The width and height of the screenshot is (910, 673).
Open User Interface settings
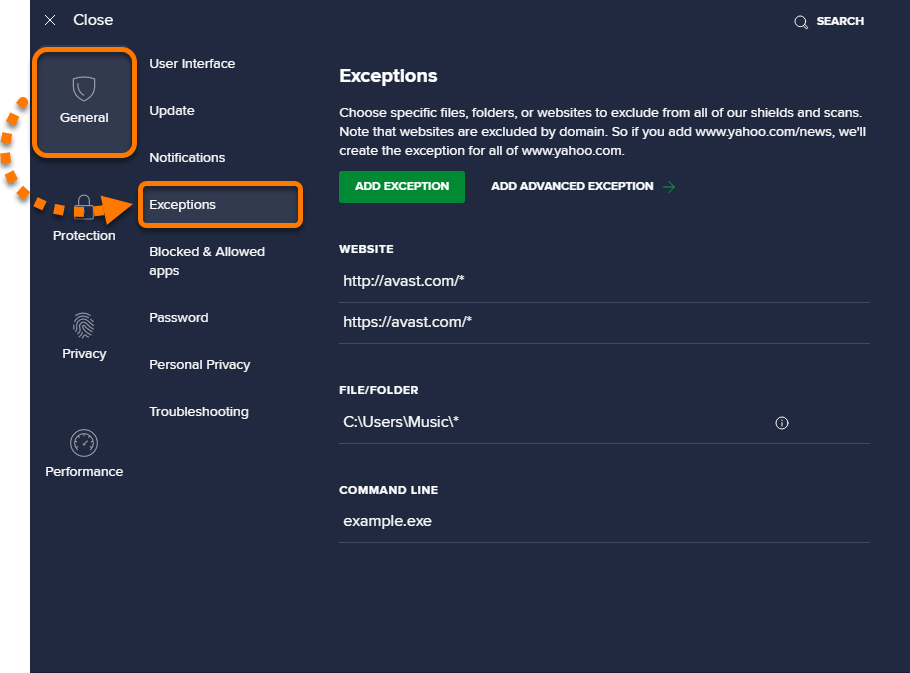[x=192, y=64]
